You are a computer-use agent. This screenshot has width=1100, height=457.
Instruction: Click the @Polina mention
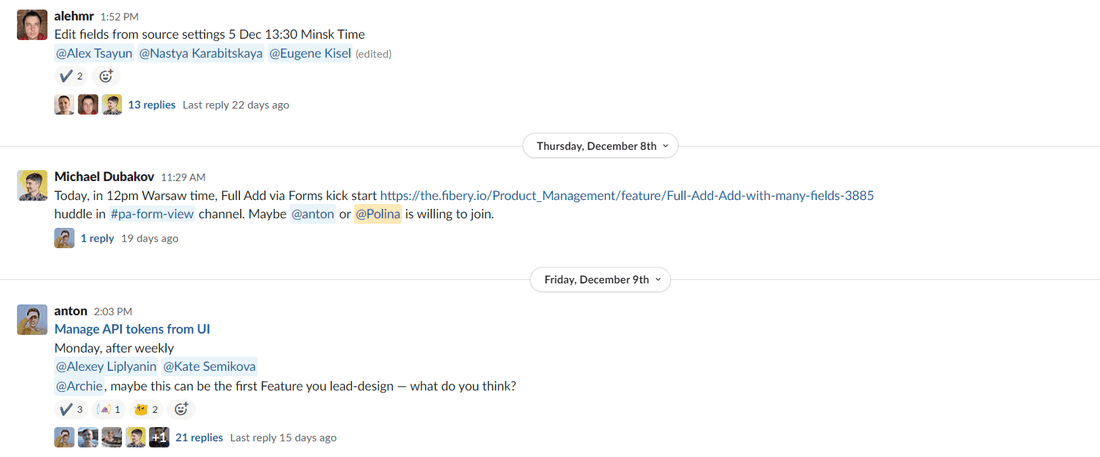(377, 214)
